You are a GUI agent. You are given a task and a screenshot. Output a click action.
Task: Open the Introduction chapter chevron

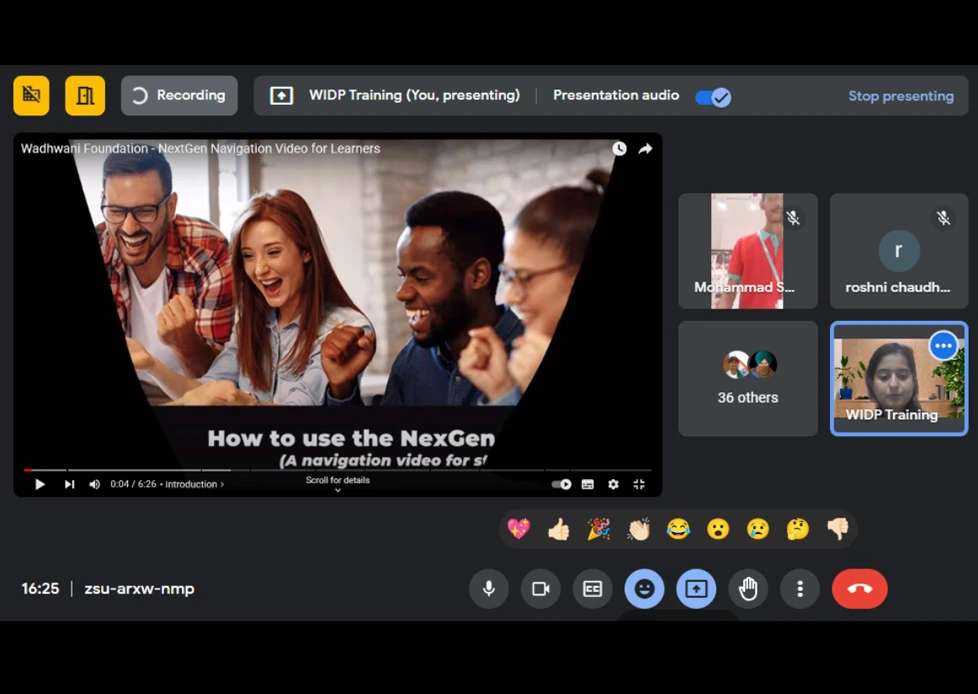pyautogui.click(x=222, y=484)
